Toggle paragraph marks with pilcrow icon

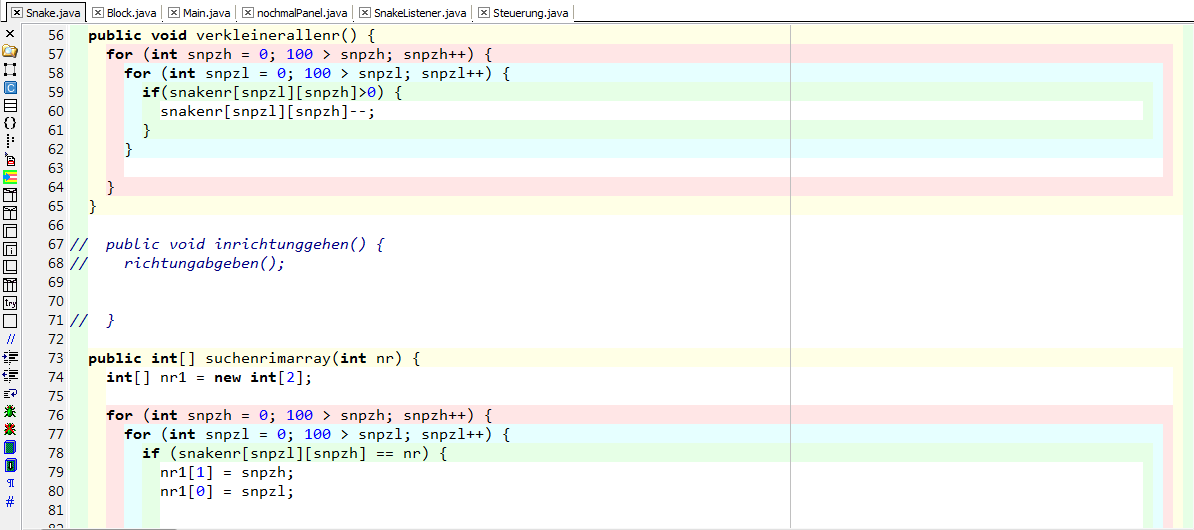(x=10, y=483)
